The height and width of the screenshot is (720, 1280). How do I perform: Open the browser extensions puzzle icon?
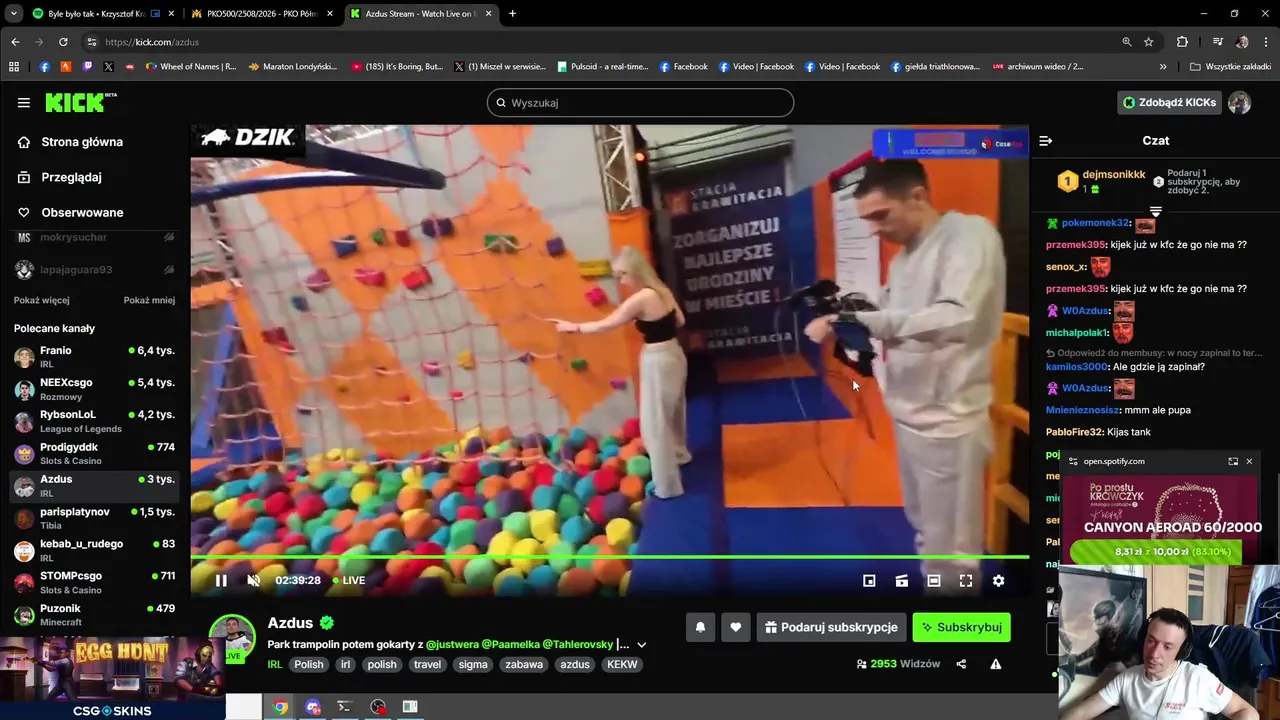(1182, 42)
